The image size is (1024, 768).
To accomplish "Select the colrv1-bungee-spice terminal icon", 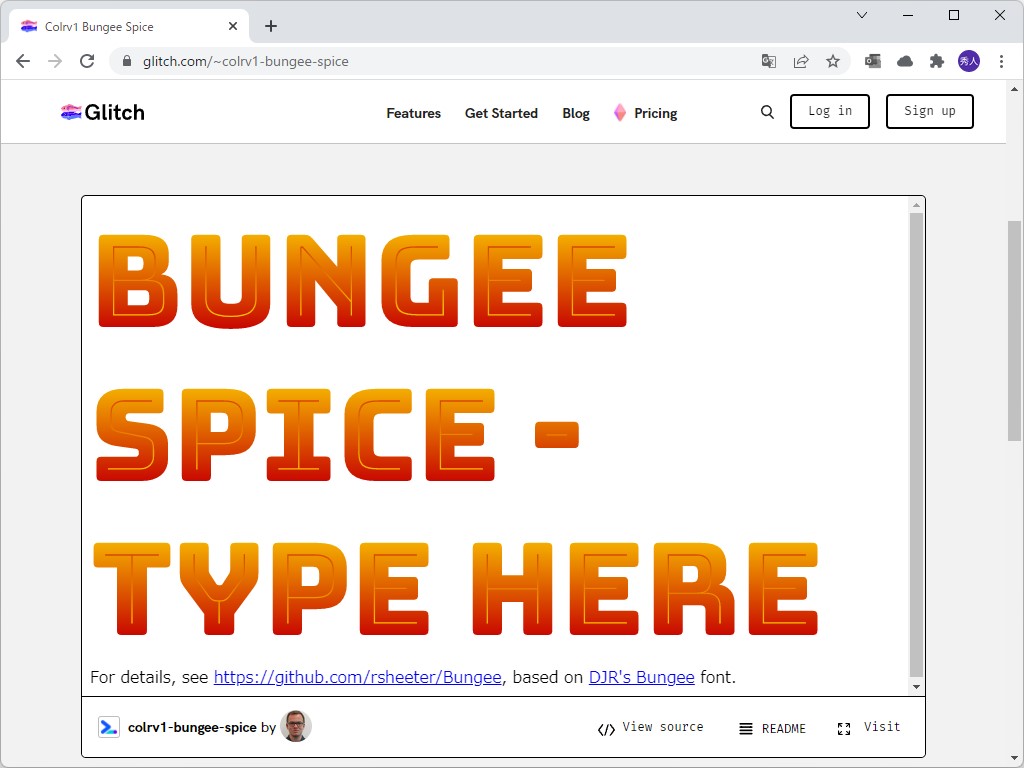I will click(109, 727).
